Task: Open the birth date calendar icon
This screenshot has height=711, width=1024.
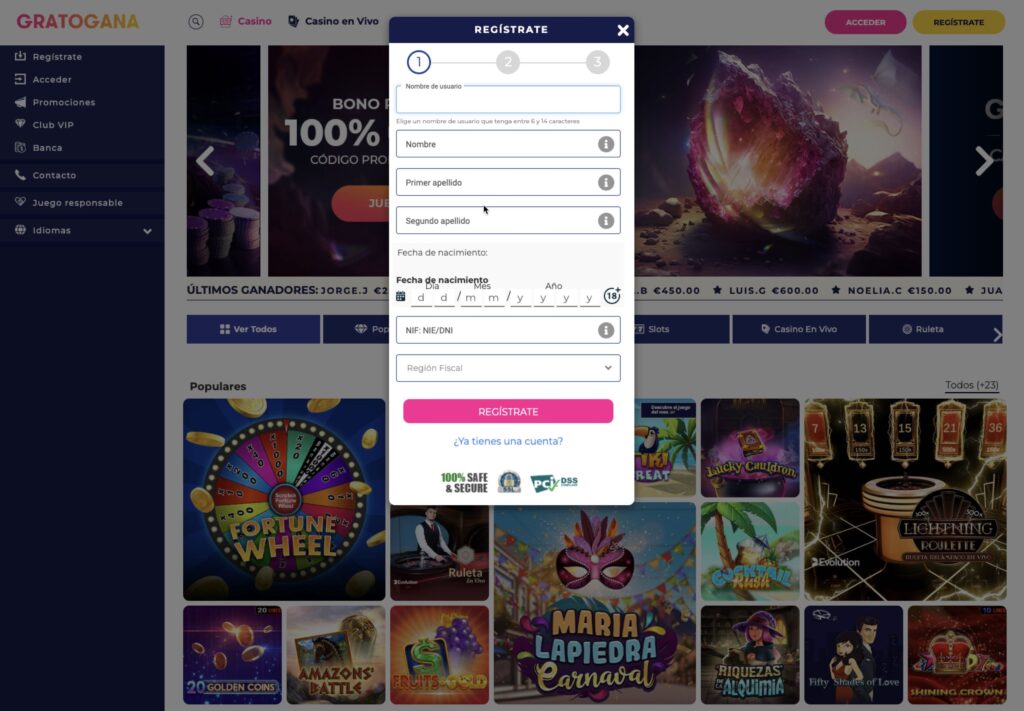Action: pos(400,296)
